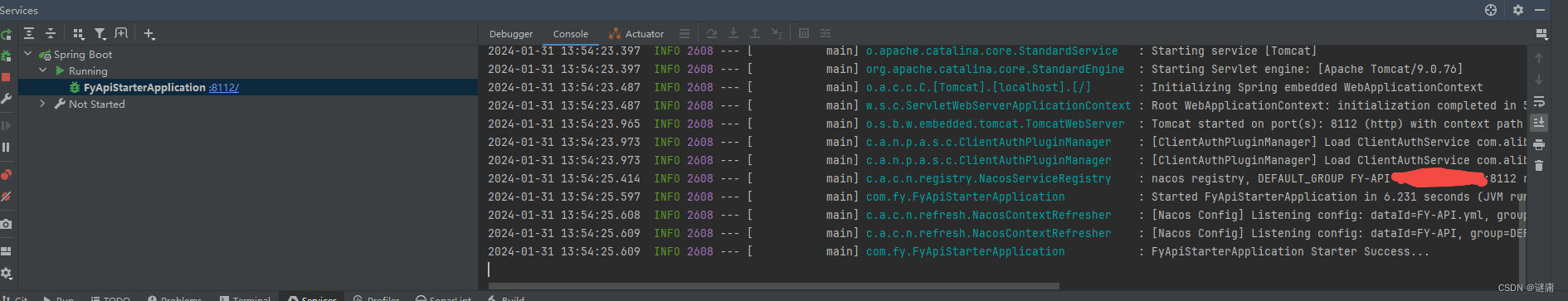Switch to the Console tab
1568x301 pixels.
pos(571,34)
